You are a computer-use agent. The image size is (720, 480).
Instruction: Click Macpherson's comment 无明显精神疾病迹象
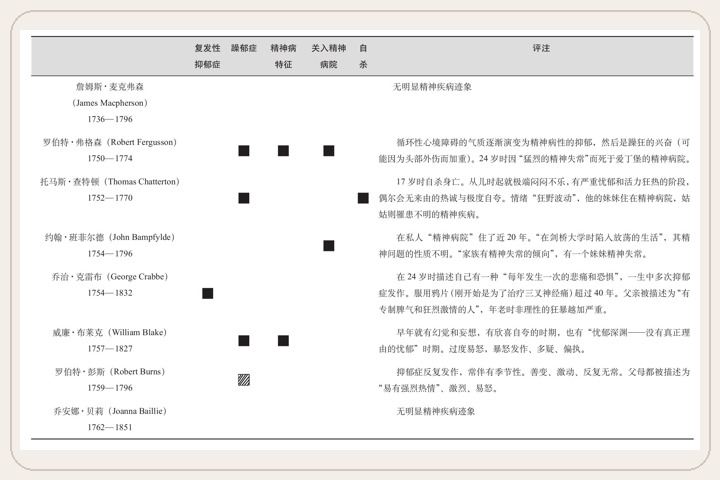(x=432, y=87)
